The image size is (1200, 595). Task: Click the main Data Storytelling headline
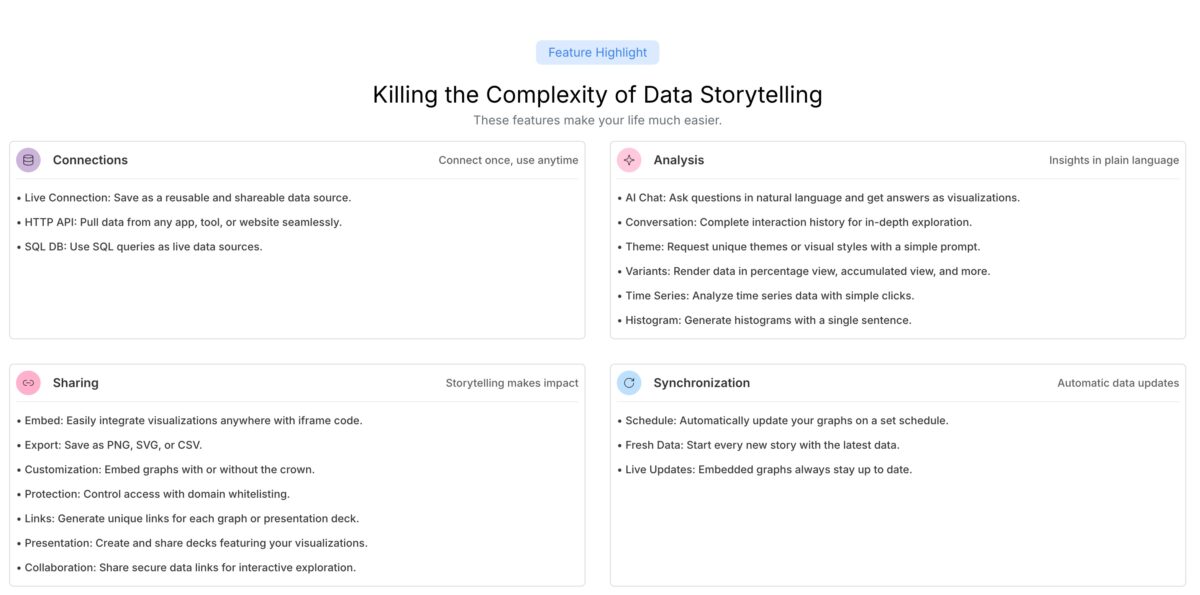click(x=597, y=95)
